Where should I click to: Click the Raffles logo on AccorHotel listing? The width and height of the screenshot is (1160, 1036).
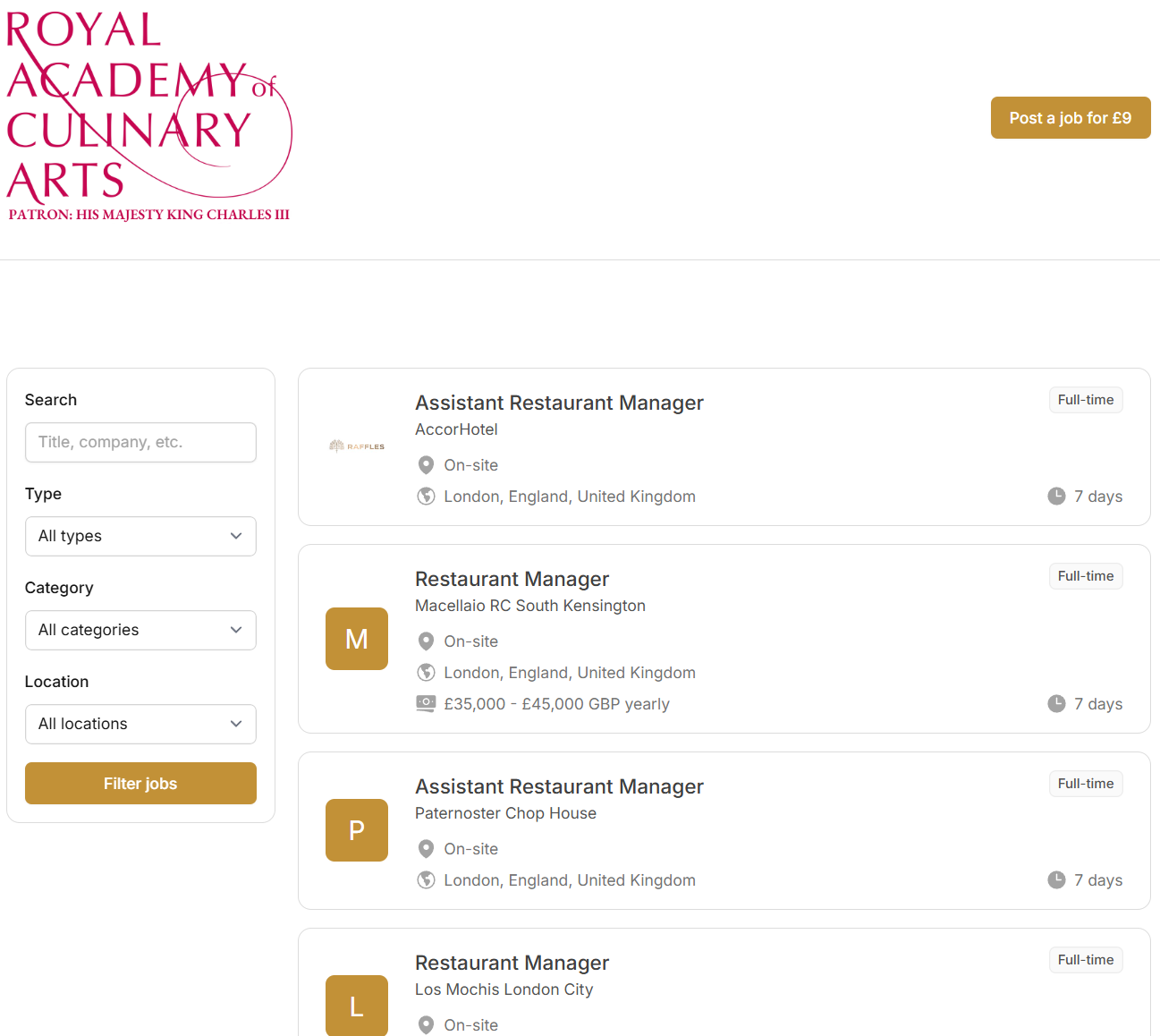coord(357,446)
